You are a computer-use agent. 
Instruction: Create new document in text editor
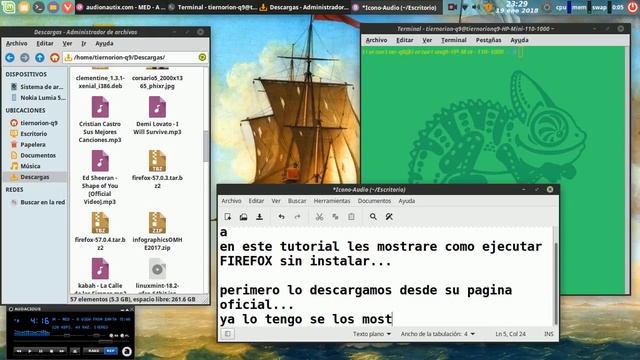pyautogui.click(x=228, y=217)
